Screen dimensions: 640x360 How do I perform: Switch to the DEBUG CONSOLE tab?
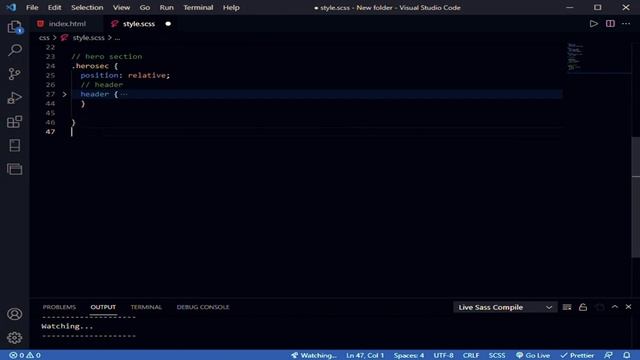[203, 307]
